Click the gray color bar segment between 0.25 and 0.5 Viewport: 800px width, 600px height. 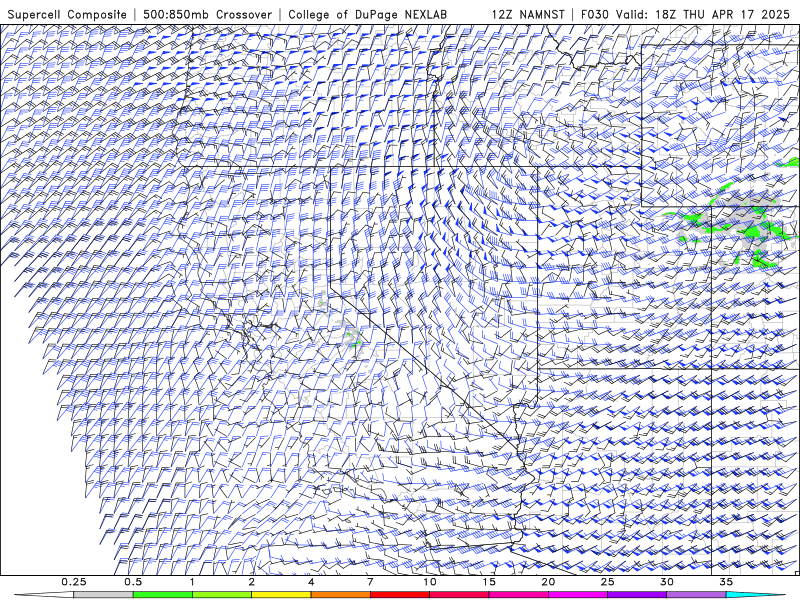tap(103, 595)
